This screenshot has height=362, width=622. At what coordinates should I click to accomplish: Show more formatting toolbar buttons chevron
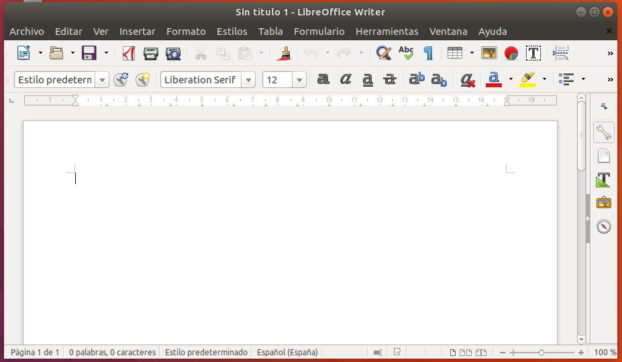pos(610,80)
